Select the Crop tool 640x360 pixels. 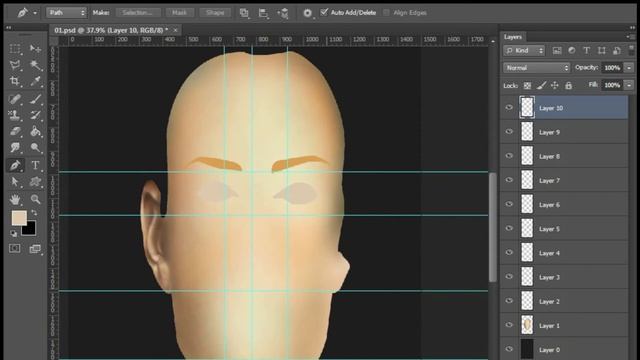[x=15, y=81]
